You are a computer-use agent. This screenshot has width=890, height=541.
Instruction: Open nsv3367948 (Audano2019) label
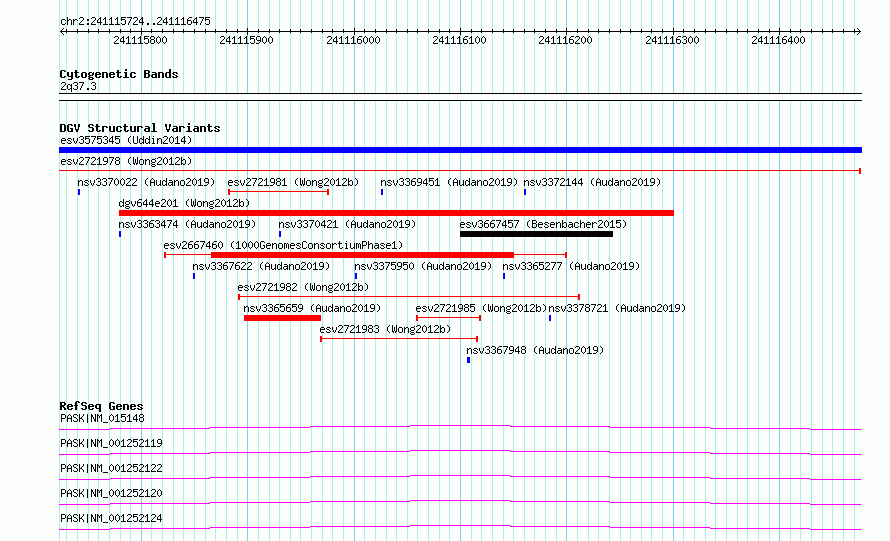pyautogui.click(x=535, y=350)
